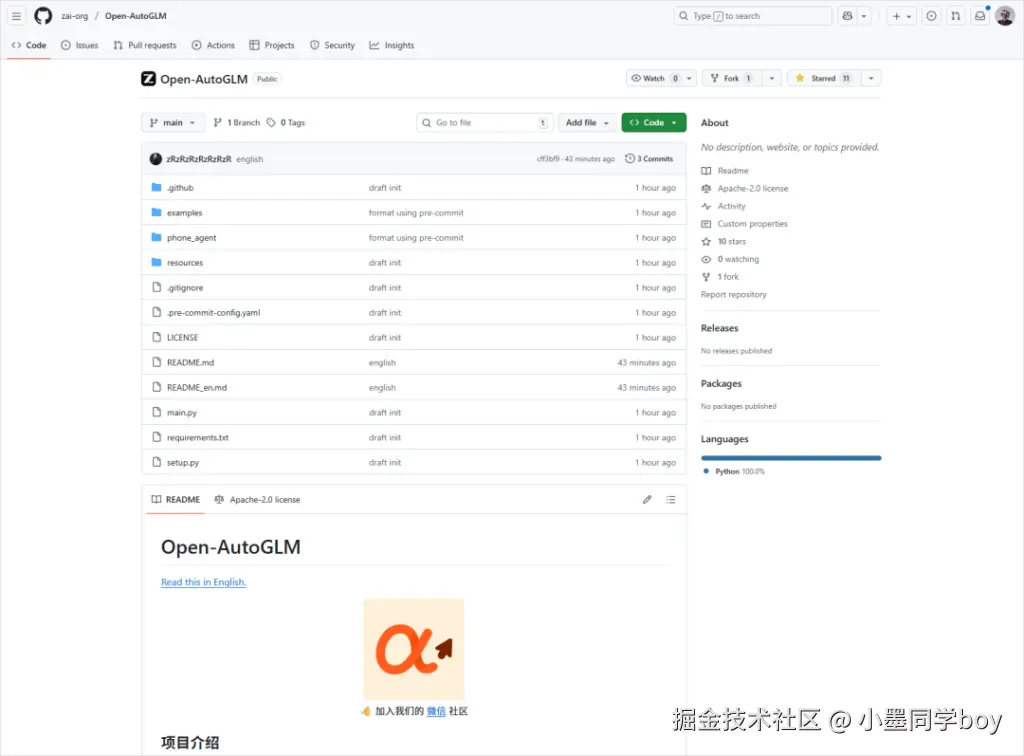Click the Activity sidebar link

(731, 206)
